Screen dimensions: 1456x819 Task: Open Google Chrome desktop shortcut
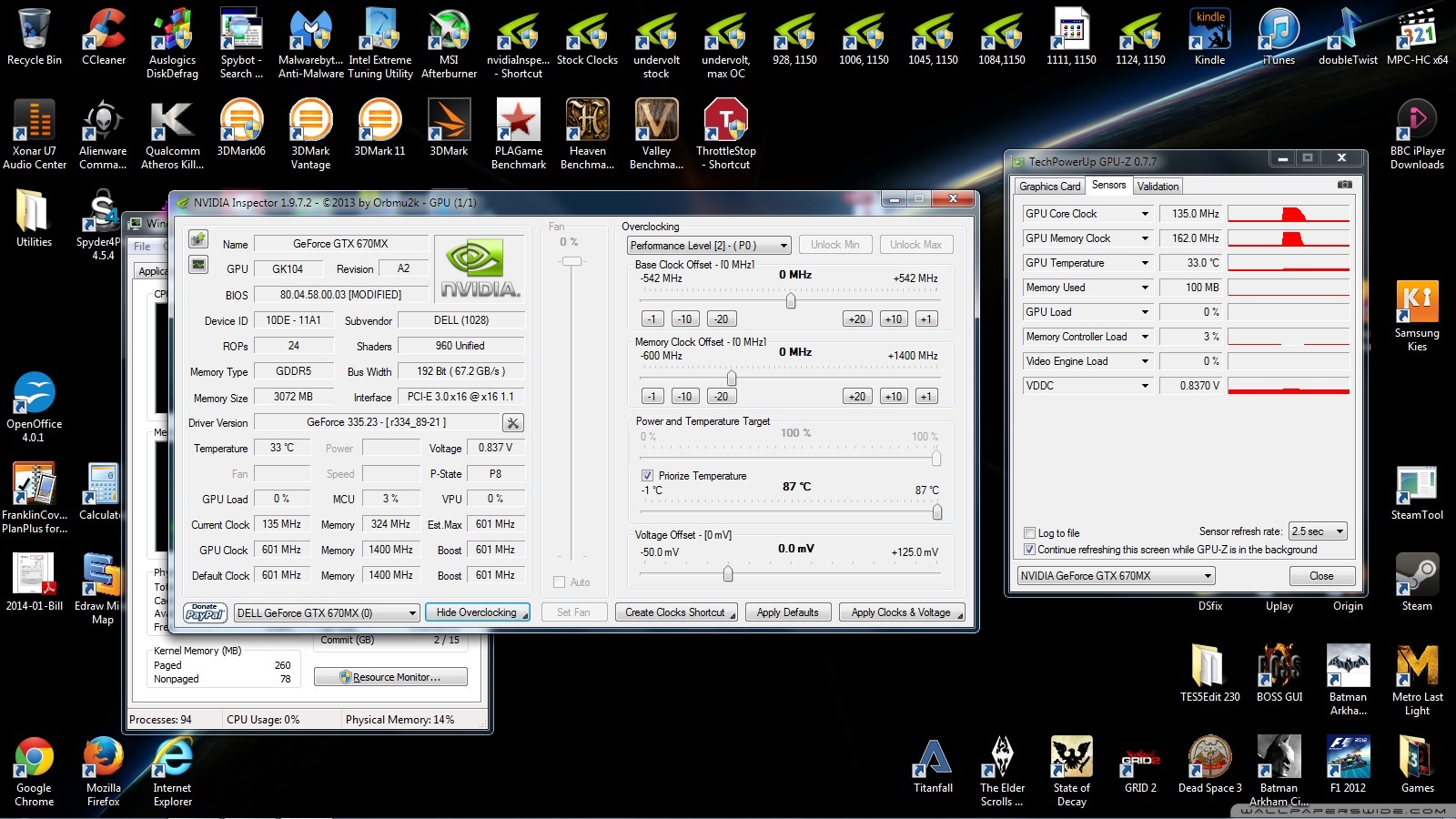[x=35, y=772]
